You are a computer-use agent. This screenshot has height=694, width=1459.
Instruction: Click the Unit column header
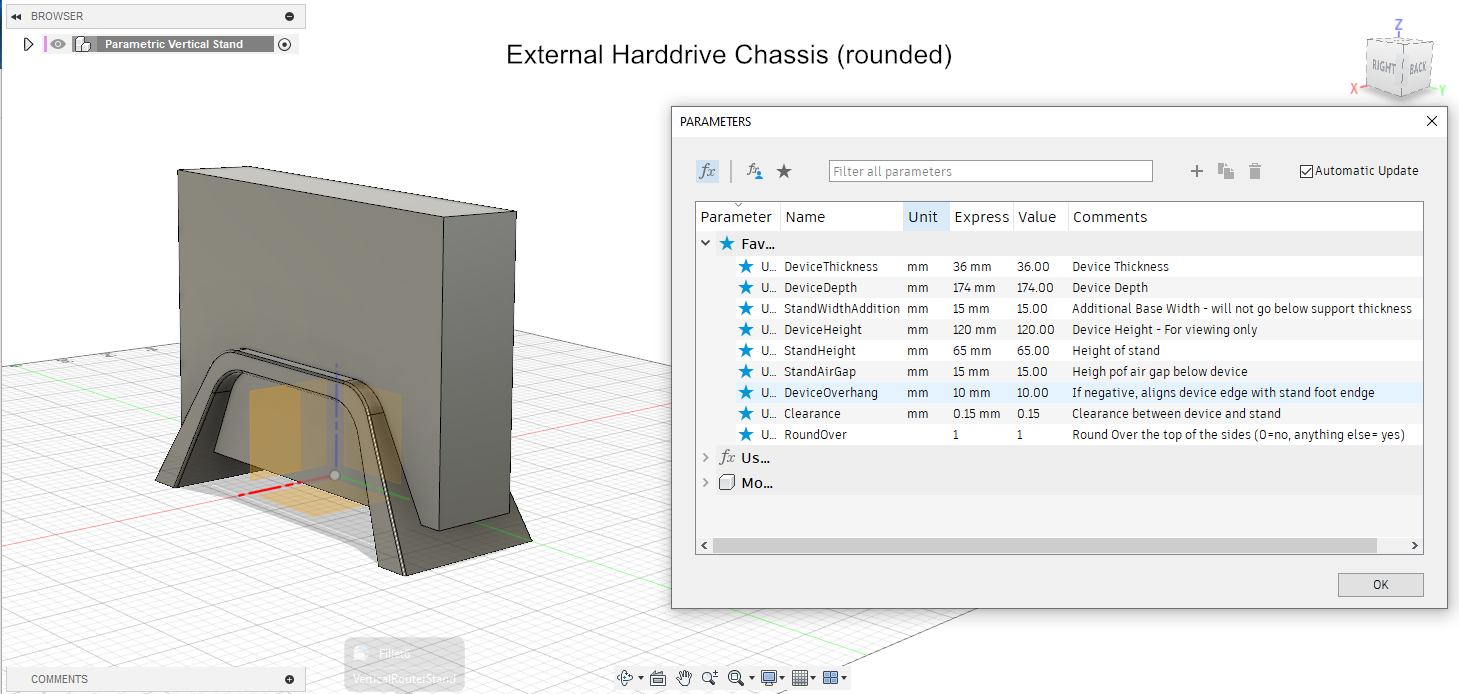(925, 216)
